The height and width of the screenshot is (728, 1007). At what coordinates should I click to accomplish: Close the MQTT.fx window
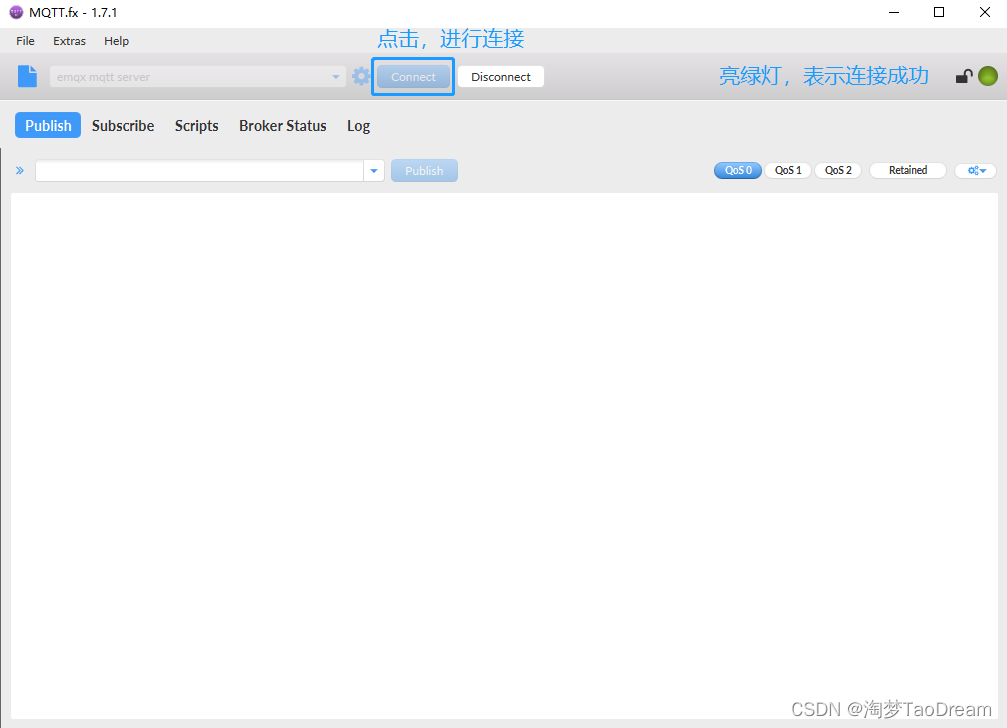click(x=985, y=13)
